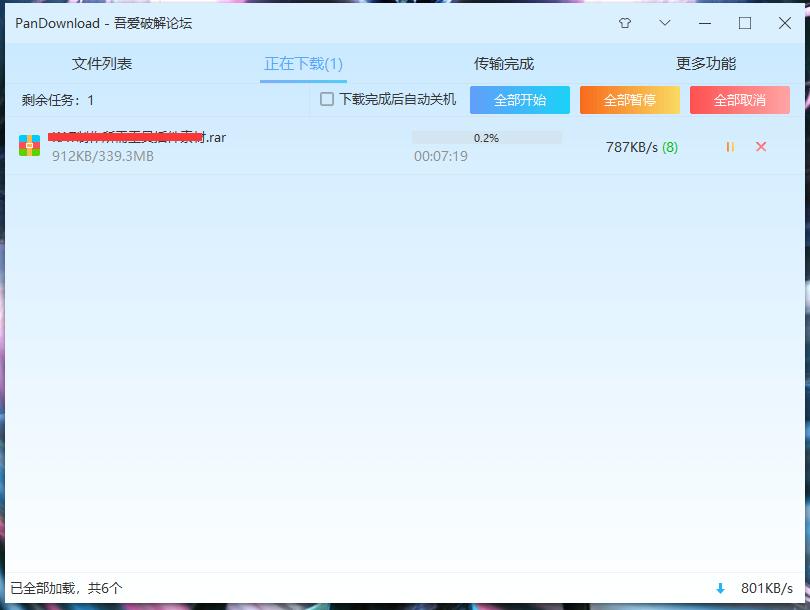This screenshot has height=610, width=810.
Task: Click the 787KB/s (8) speed value
Action: point(642,147)
